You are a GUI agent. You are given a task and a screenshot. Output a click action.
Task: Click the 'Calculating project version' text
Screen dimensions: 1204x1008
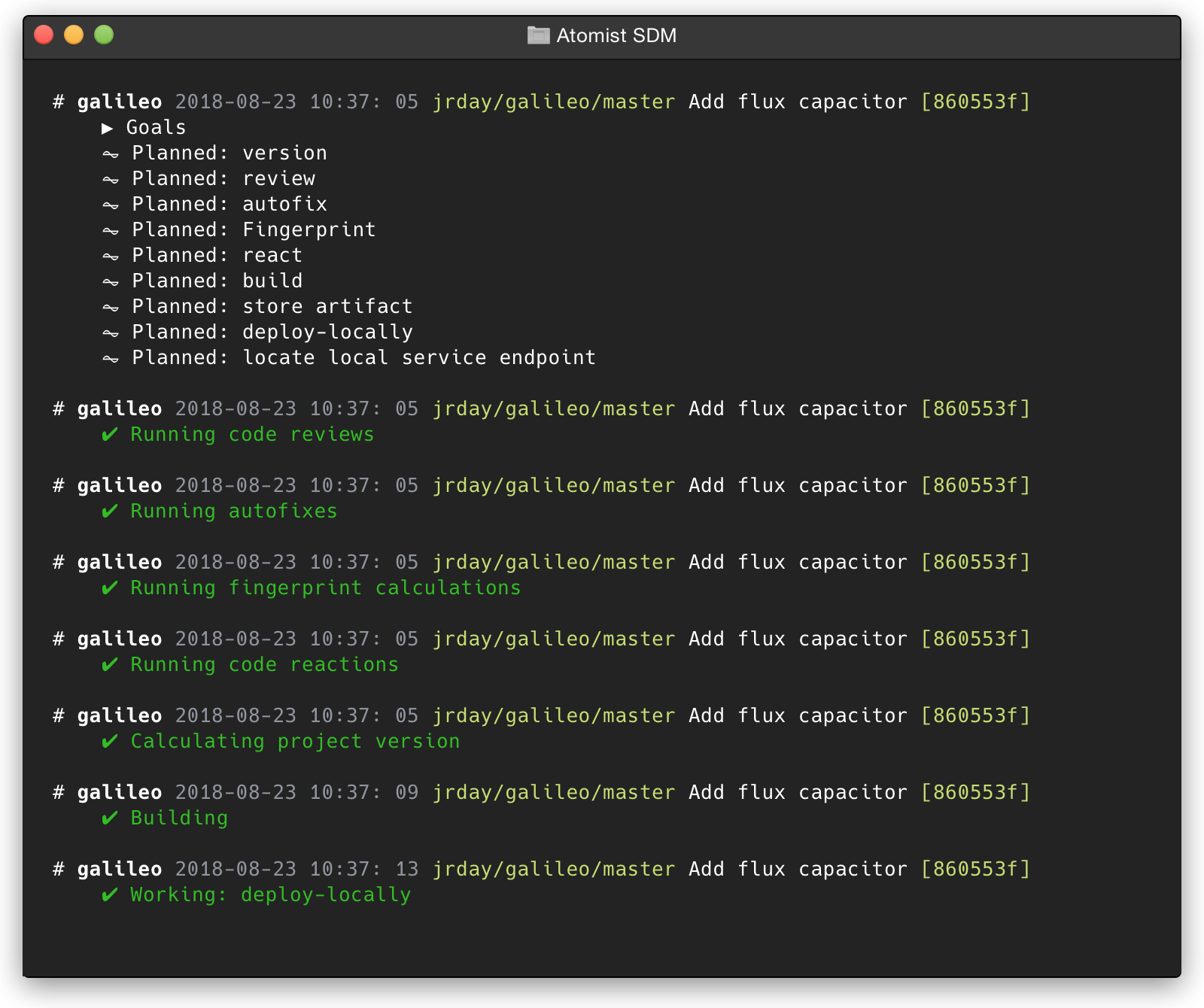(x=295, y=741)
